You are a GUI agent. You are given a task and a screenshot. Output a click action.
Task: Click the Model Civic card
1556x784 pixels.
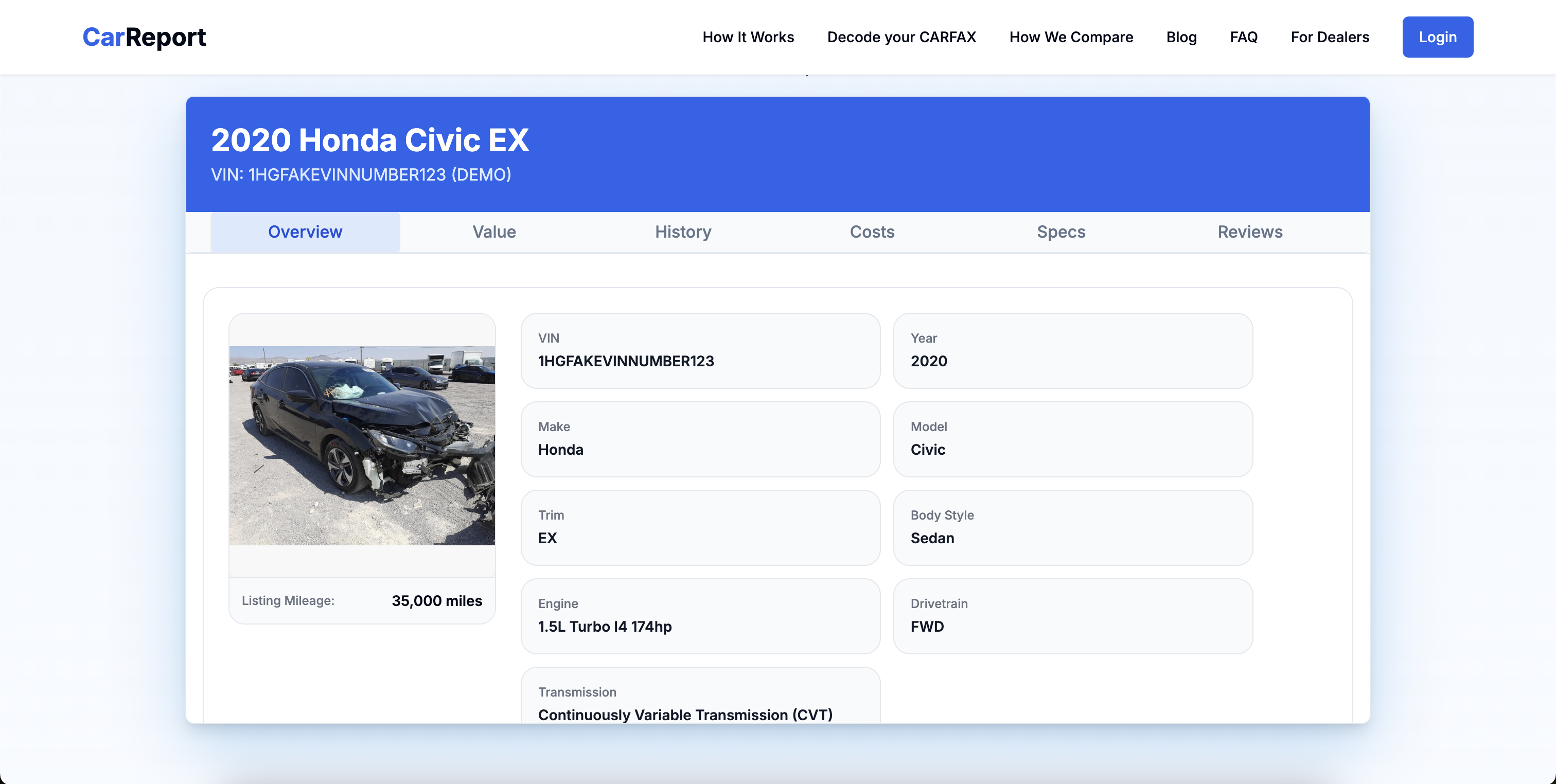pos(1073,439)
